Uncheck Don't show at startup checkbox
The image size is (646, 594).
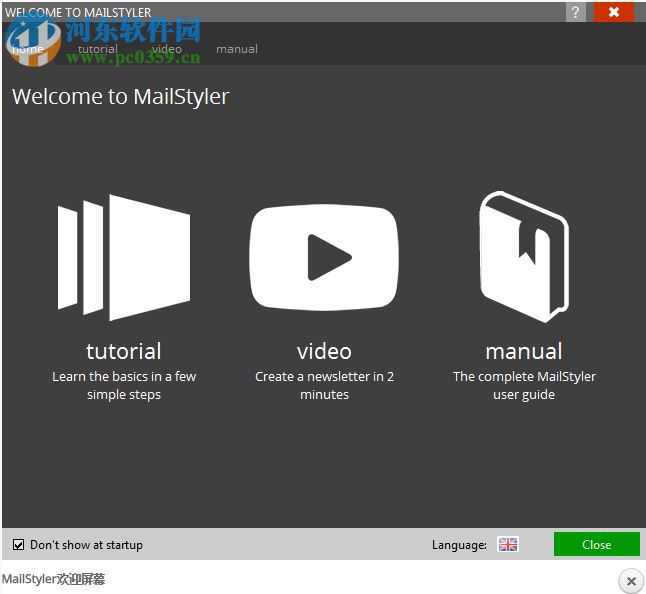pos(19,545)
